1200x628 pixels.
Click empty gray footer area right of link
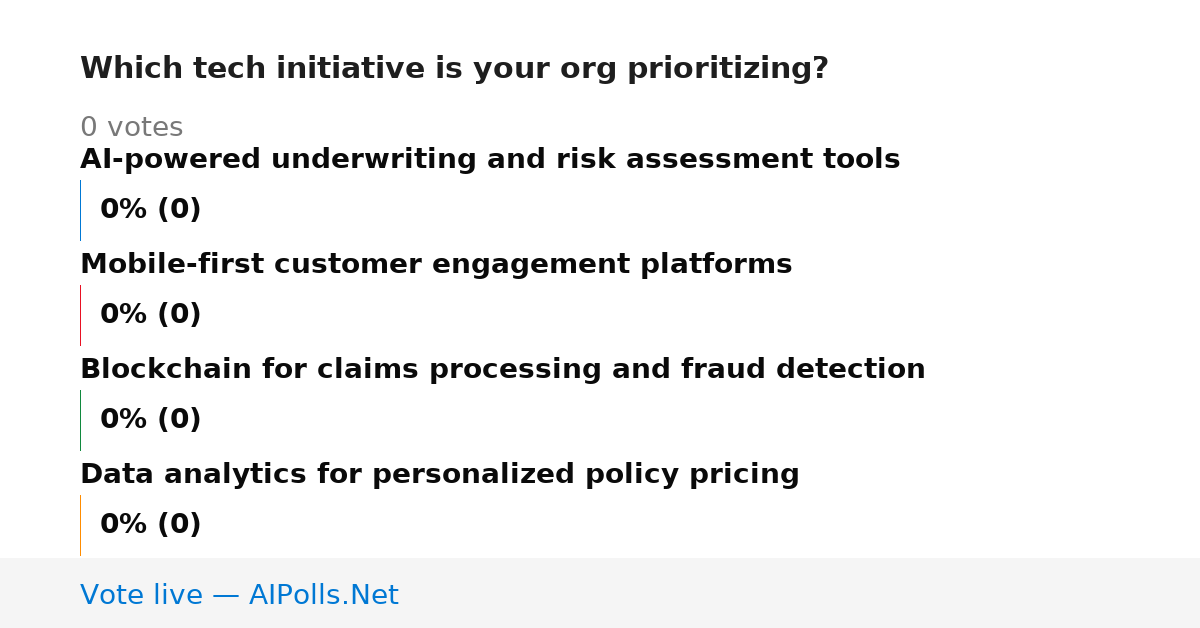(x=800, y=593)
